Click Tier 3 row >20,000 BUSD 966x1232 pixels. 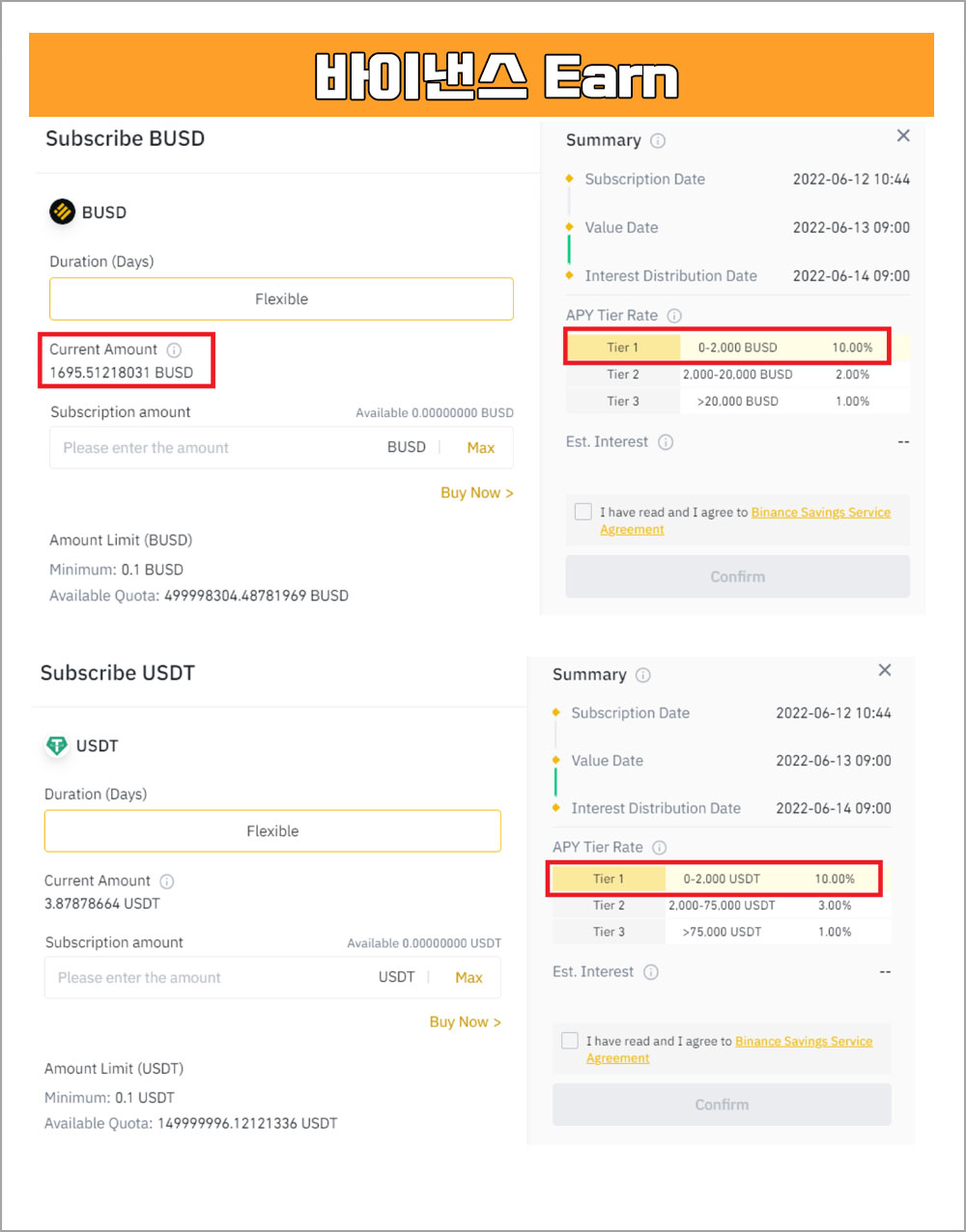coord(738,402)
